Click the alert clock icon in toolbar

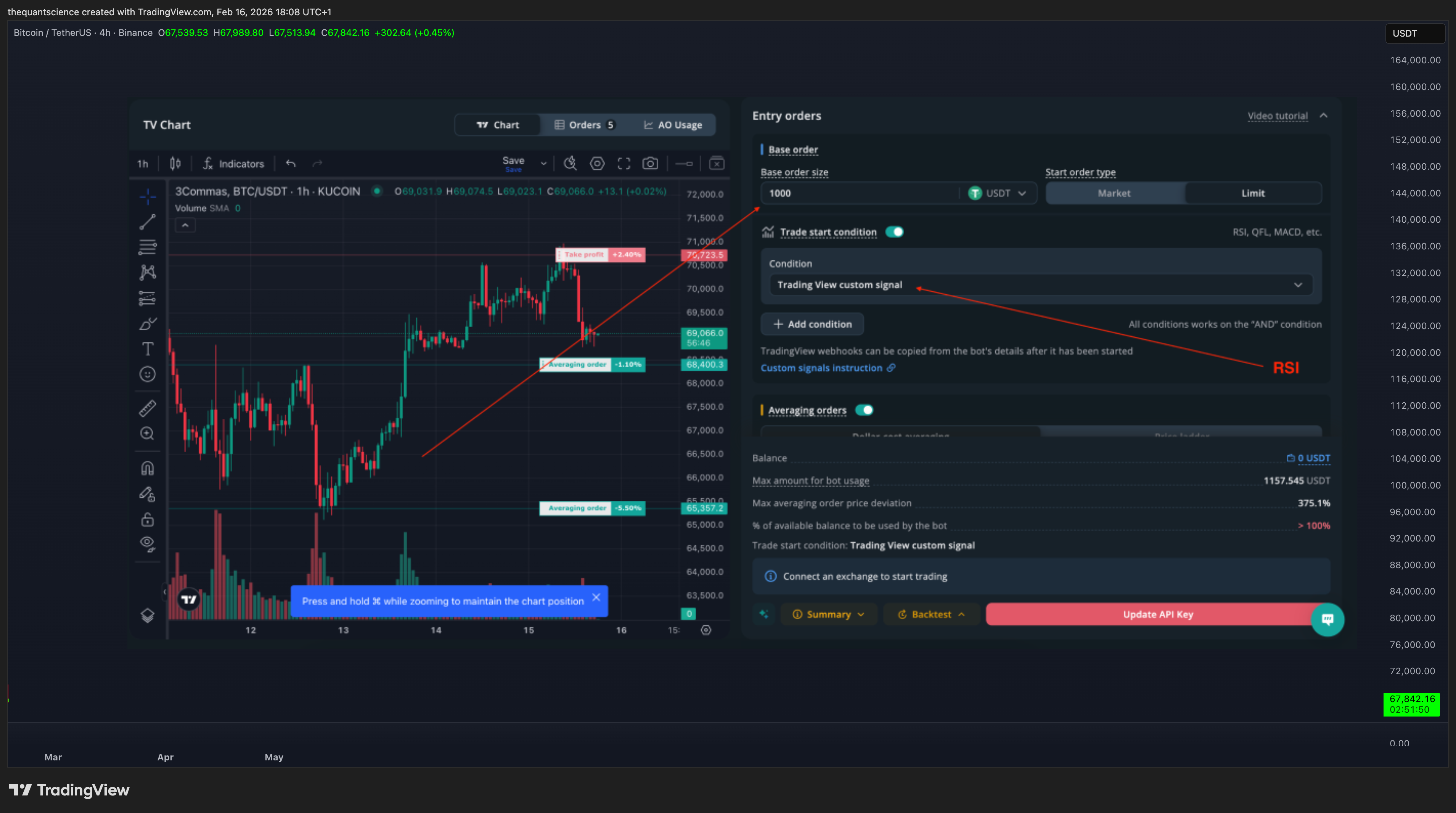pos(570,163)
